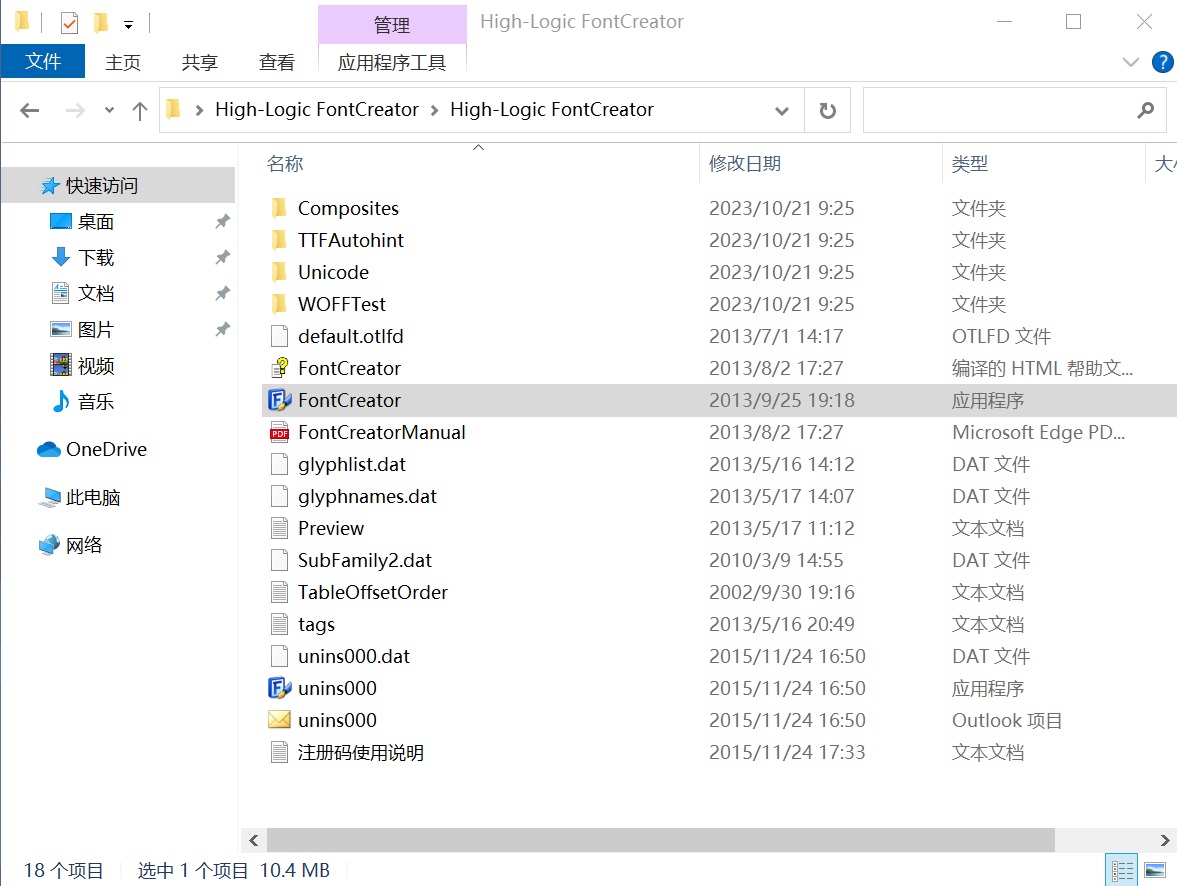Select the glyphnames.dat file icon

[279, 496]
